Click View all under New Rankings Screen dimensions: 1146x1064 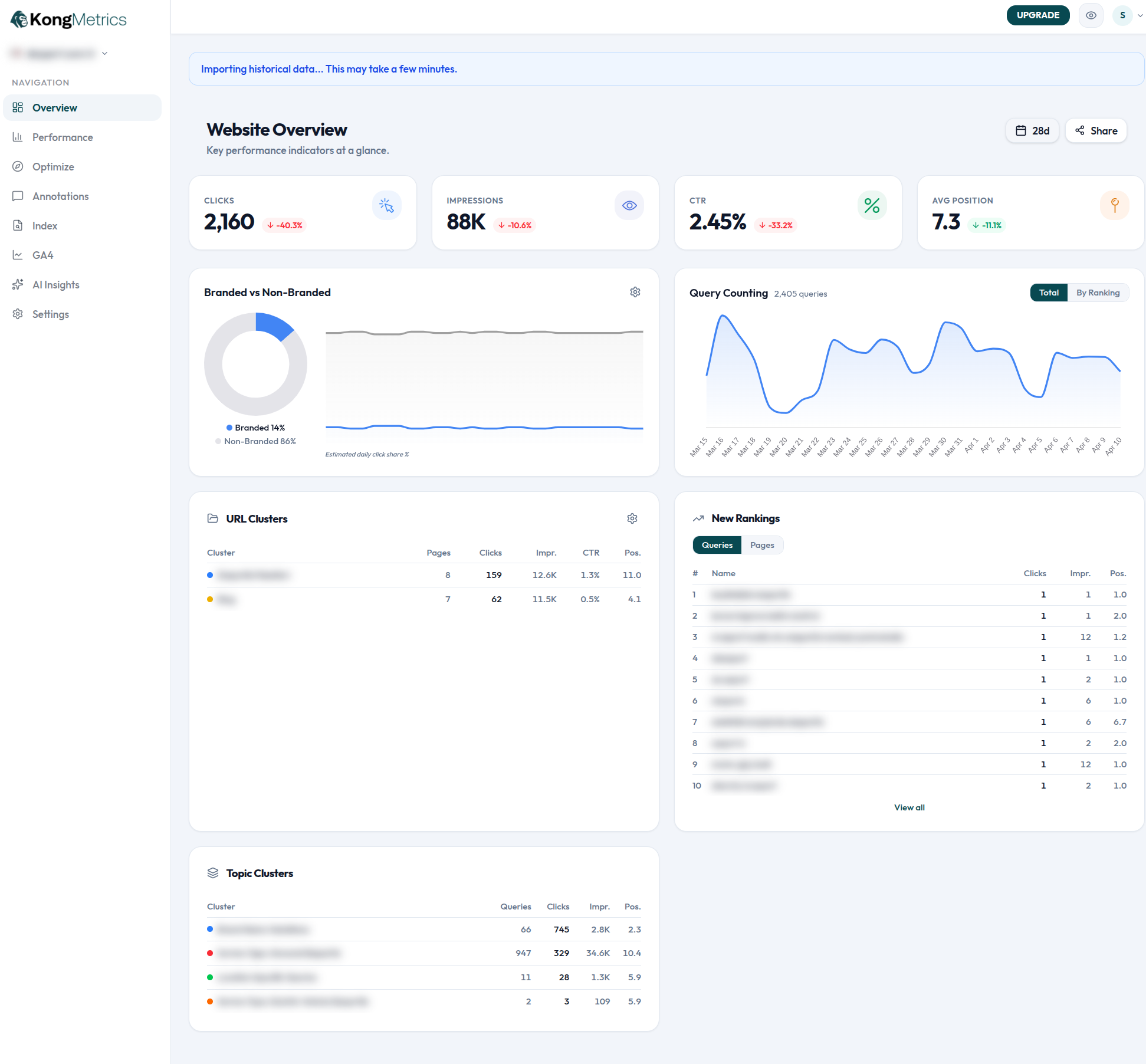pyautogui.click(x=909, y=807)
